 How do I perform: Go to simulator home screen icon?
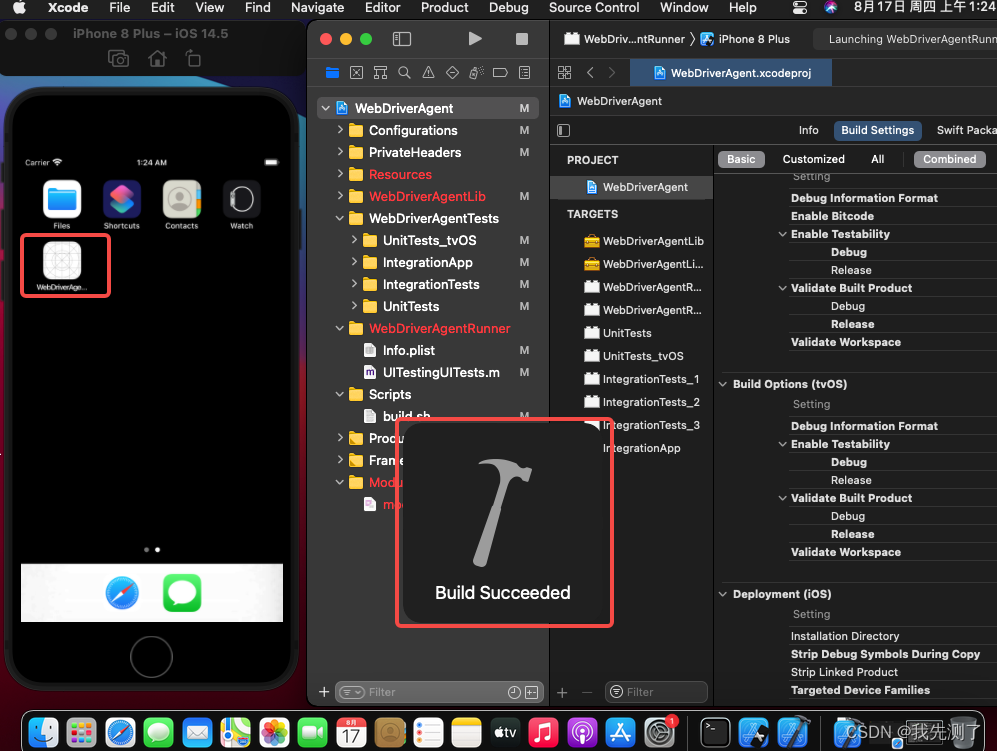click(157, 59)
